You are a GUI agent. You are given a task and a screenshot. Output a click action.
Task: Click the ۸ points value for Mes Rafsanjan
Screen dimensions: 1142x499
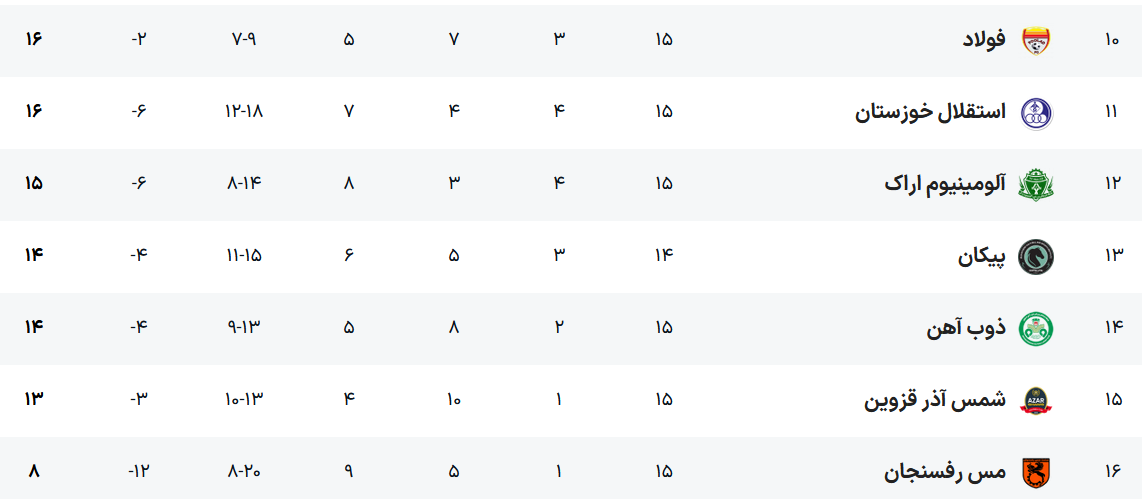click(x=34, y=471)
